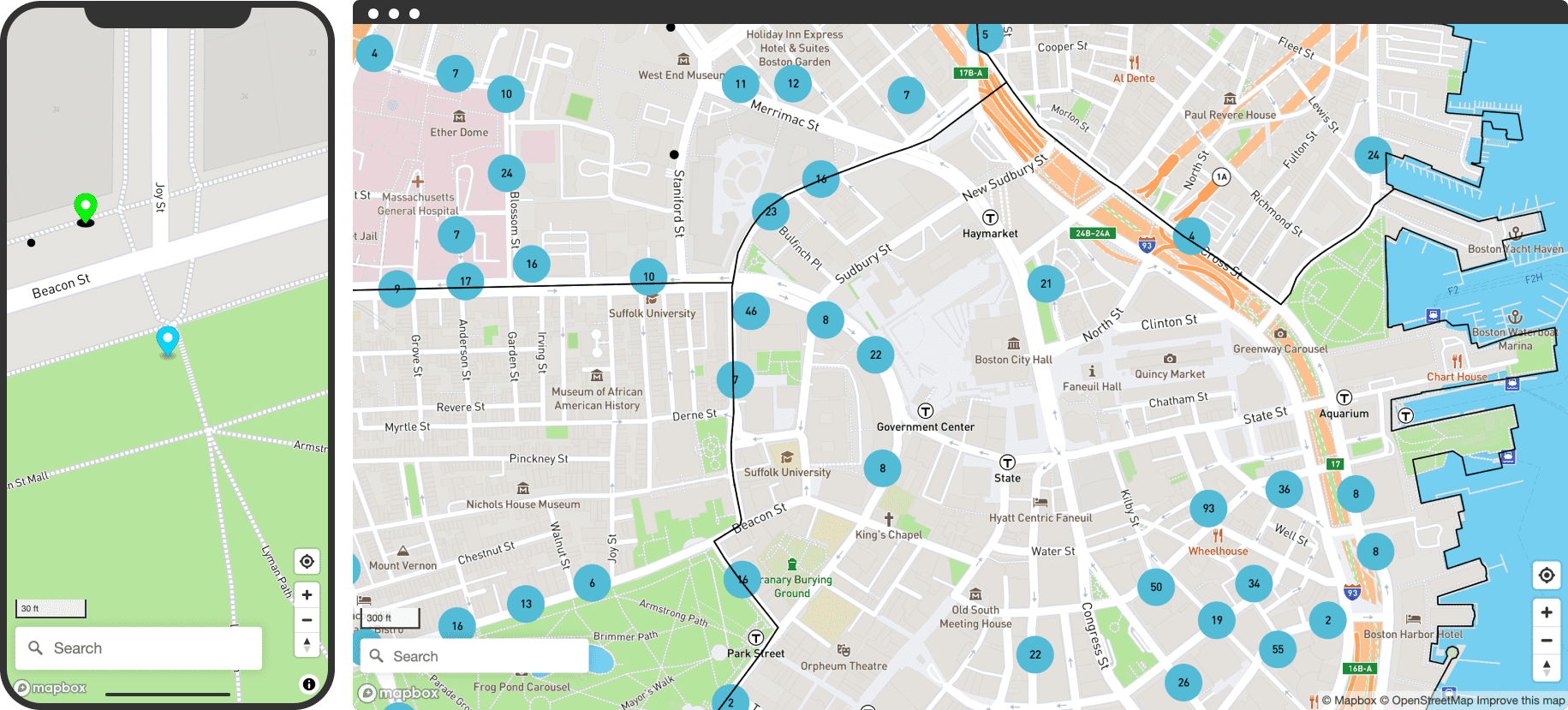
Task: Expand the cluster labeled 34
Action: point(1254,584)
